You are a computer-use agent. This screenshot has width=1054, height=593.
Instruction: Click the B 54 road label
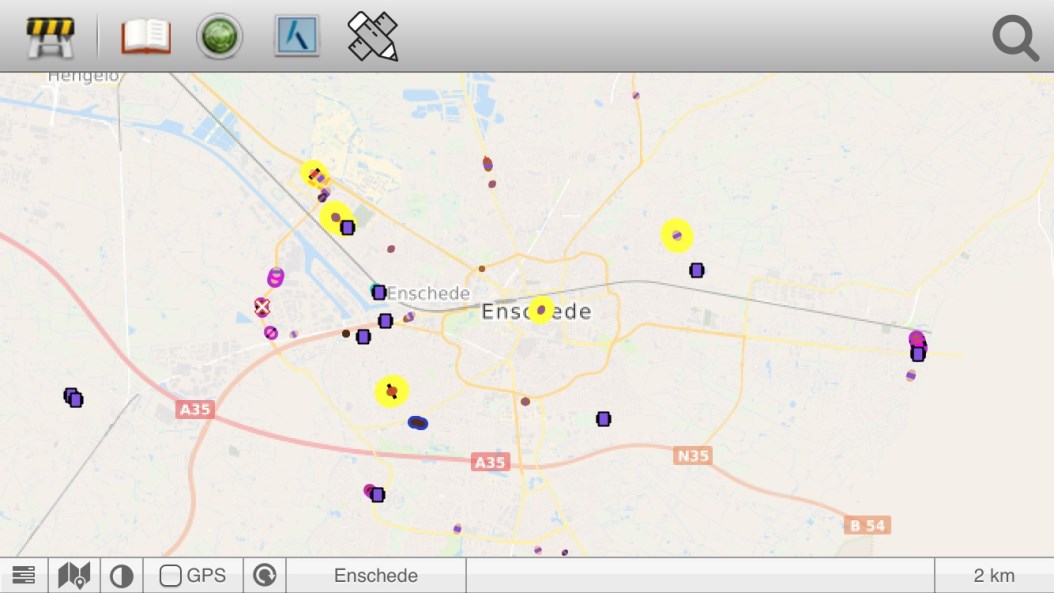(867, 525)
